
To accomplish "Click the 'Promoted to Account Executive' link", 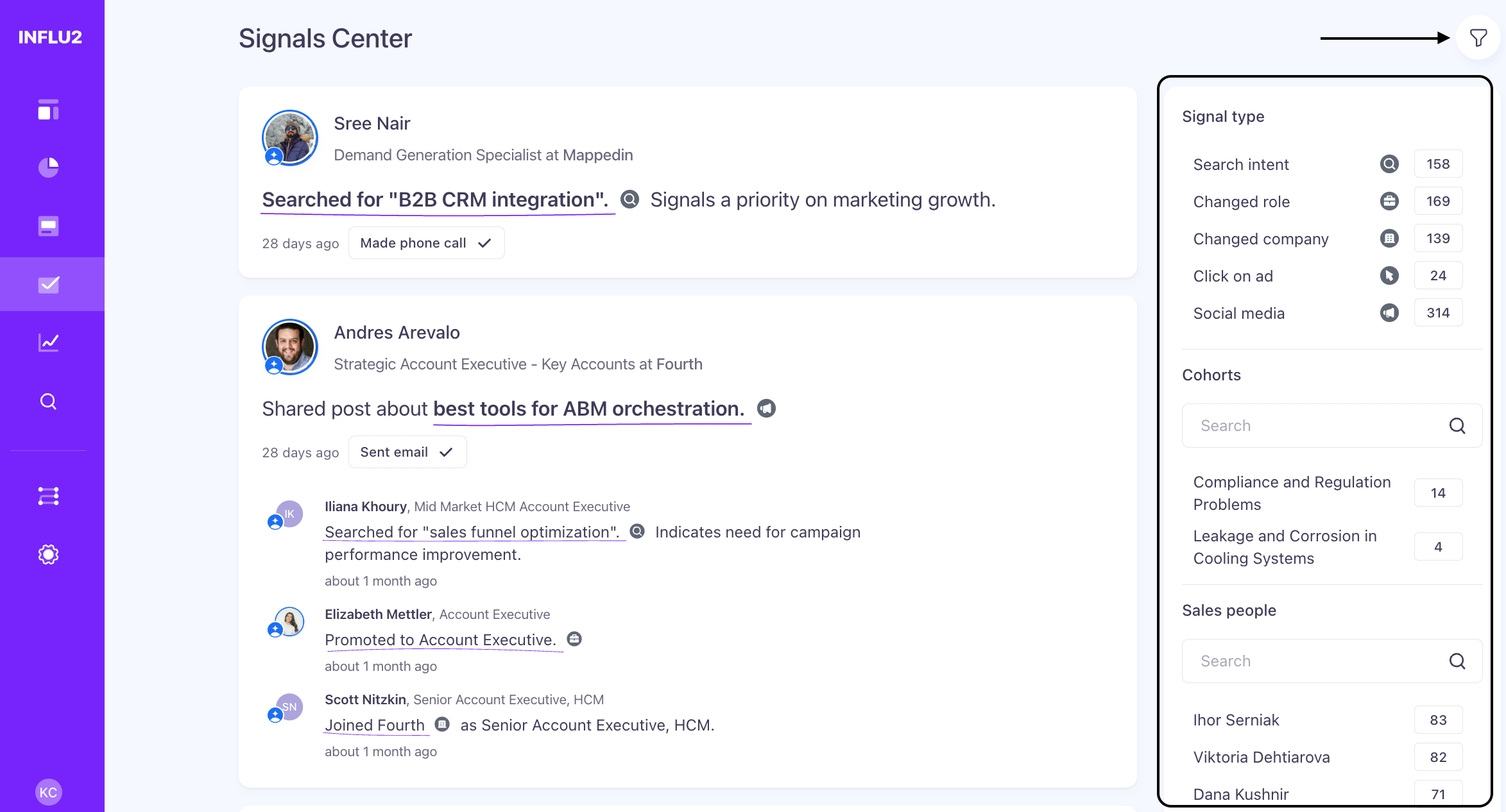I will coord(440,640).
